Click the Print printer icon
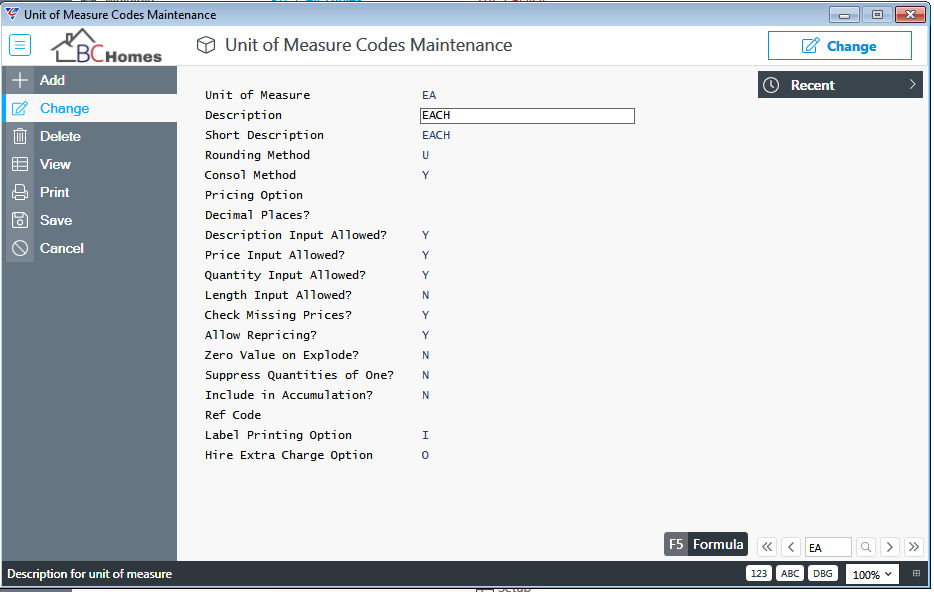The height and width of the screenshot is (592, 934). 20,192
